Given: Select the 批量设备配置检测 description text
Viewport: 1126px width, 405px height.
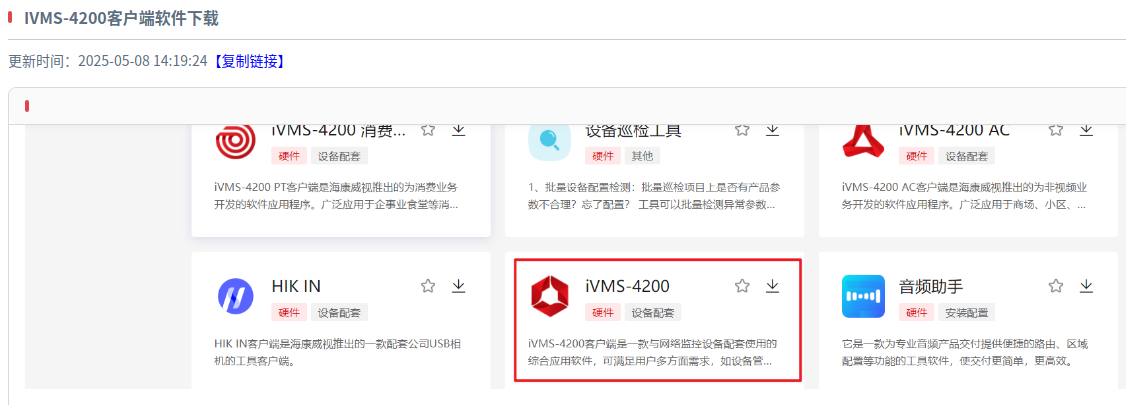Looking at the screenshot, I should pyautogui.click(x=653, y=195).
